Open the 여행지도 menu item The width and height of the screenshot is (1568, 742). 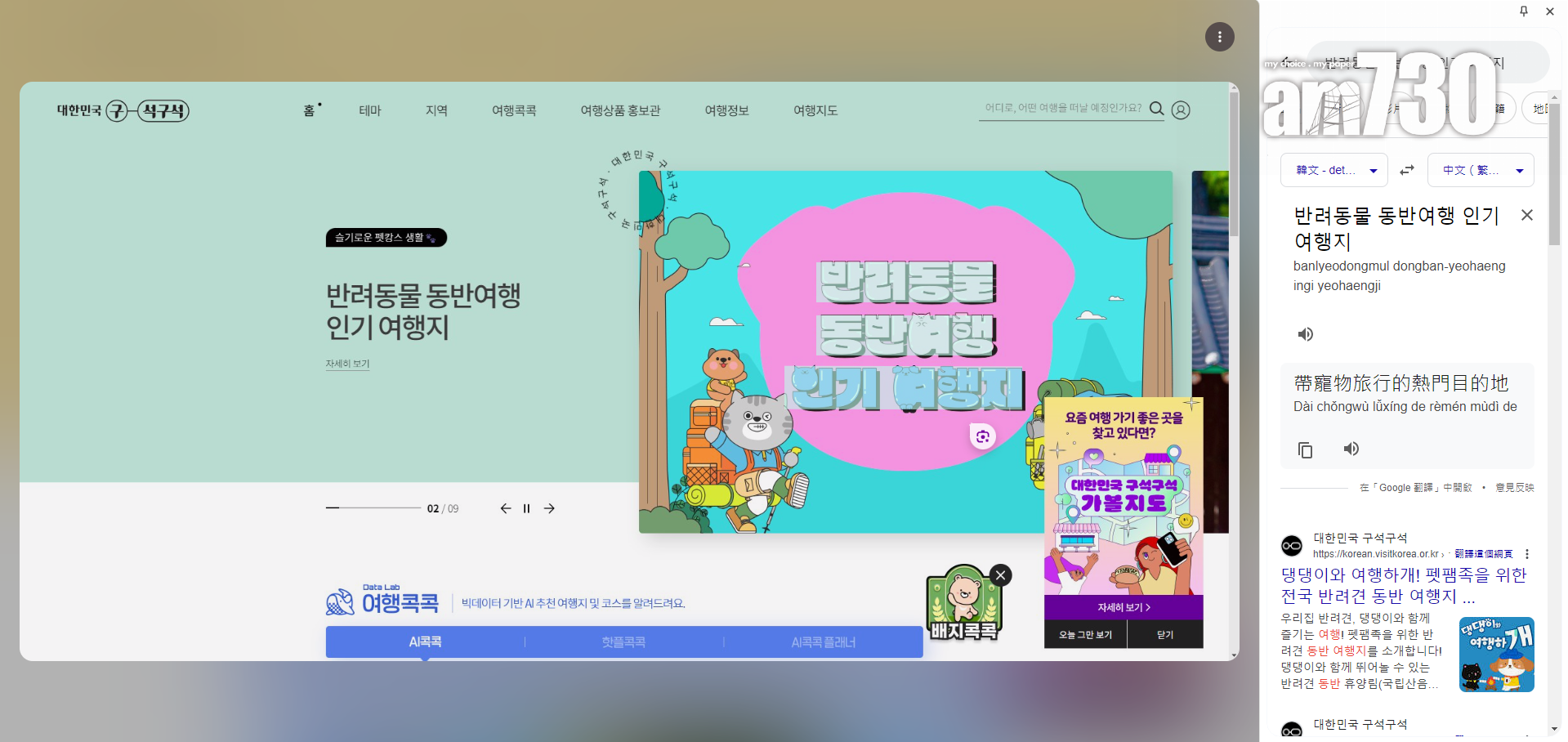815,110
